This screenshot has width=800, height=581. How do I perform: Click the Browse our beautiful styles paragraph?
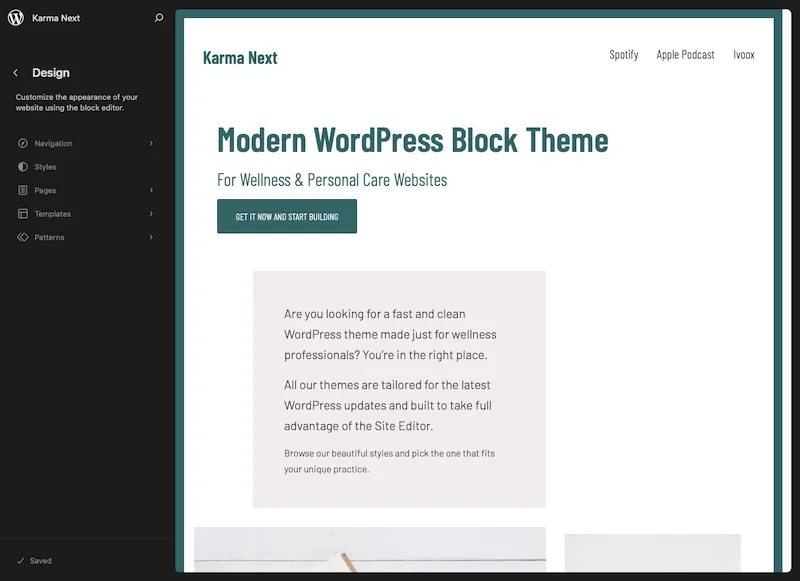[x=389, y=461]
